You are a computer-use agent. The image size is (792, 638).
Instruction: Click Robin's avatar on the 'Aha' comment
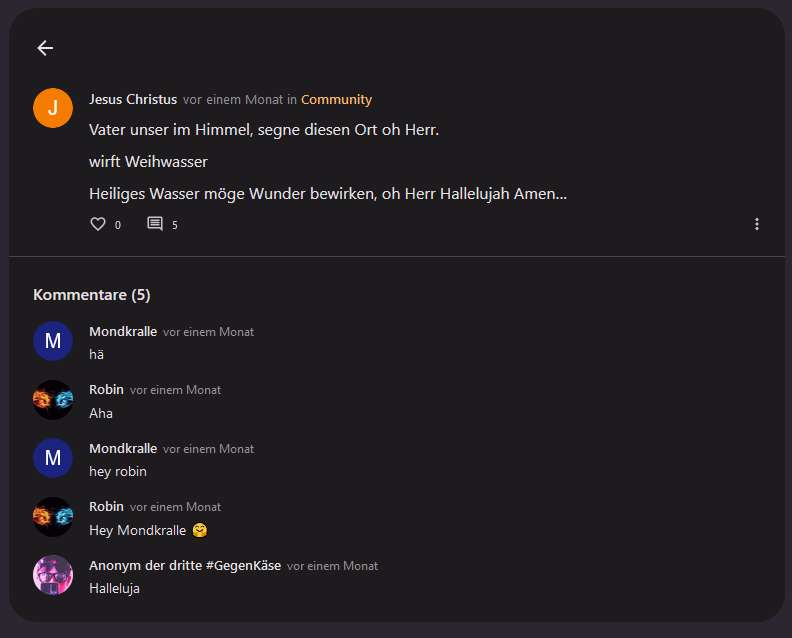[53, 400]
